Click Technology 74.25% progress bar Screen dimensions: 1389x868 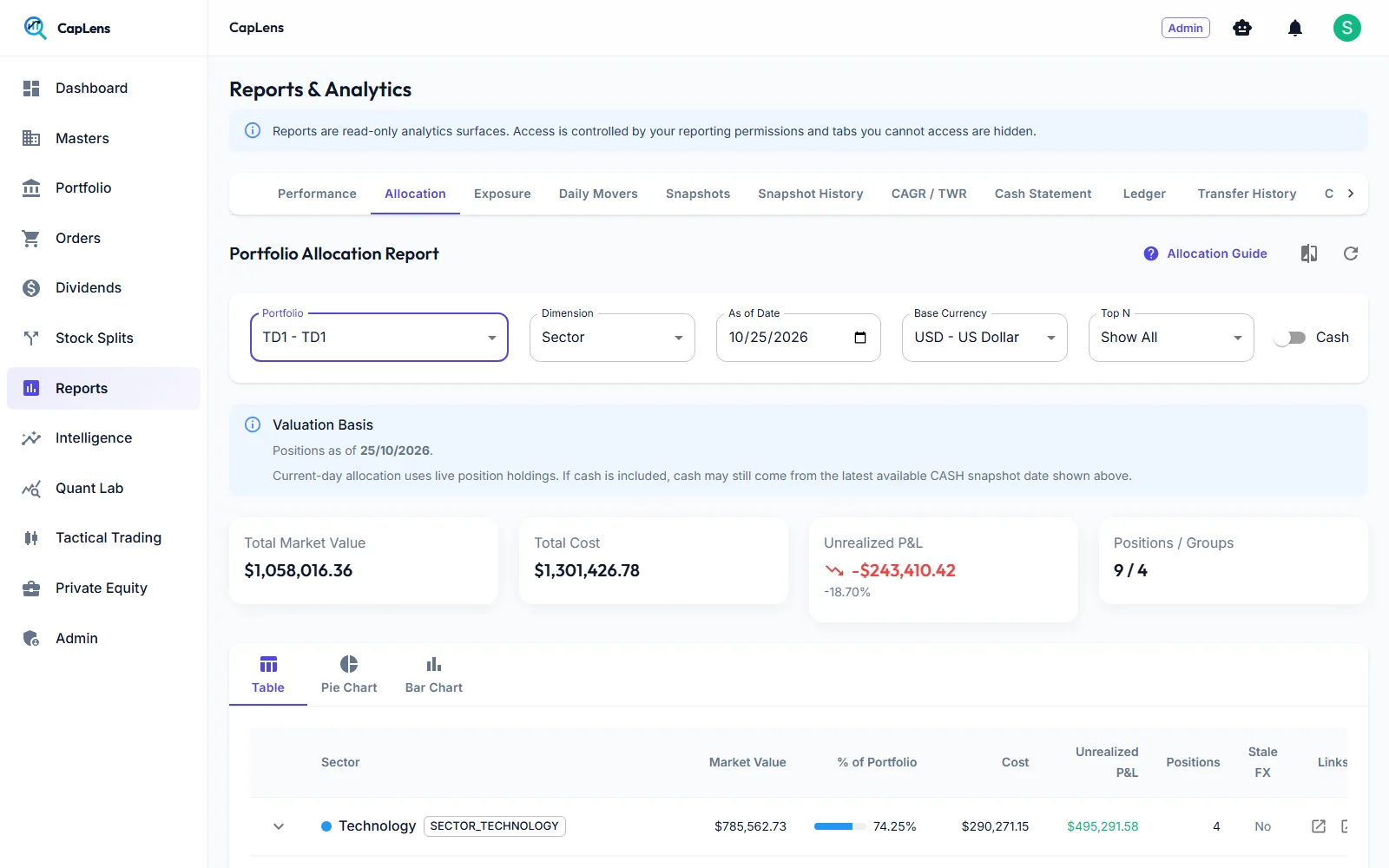pos(839,826)
